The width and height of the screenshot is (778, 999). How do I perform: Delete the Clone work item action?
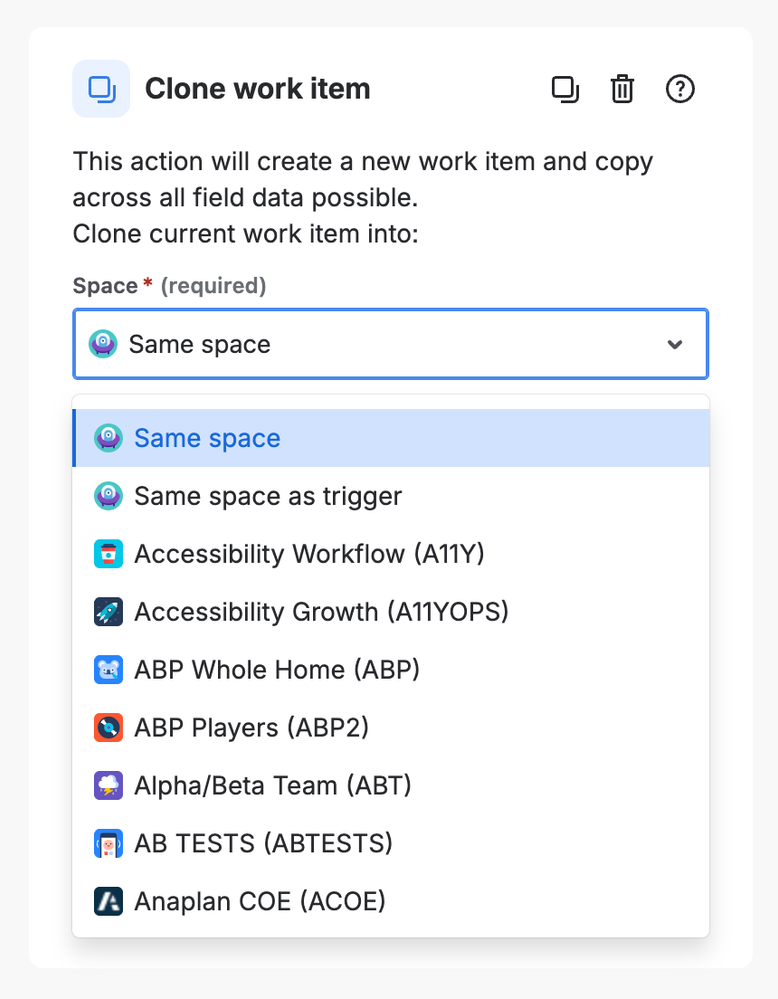[x=622, y=89]
